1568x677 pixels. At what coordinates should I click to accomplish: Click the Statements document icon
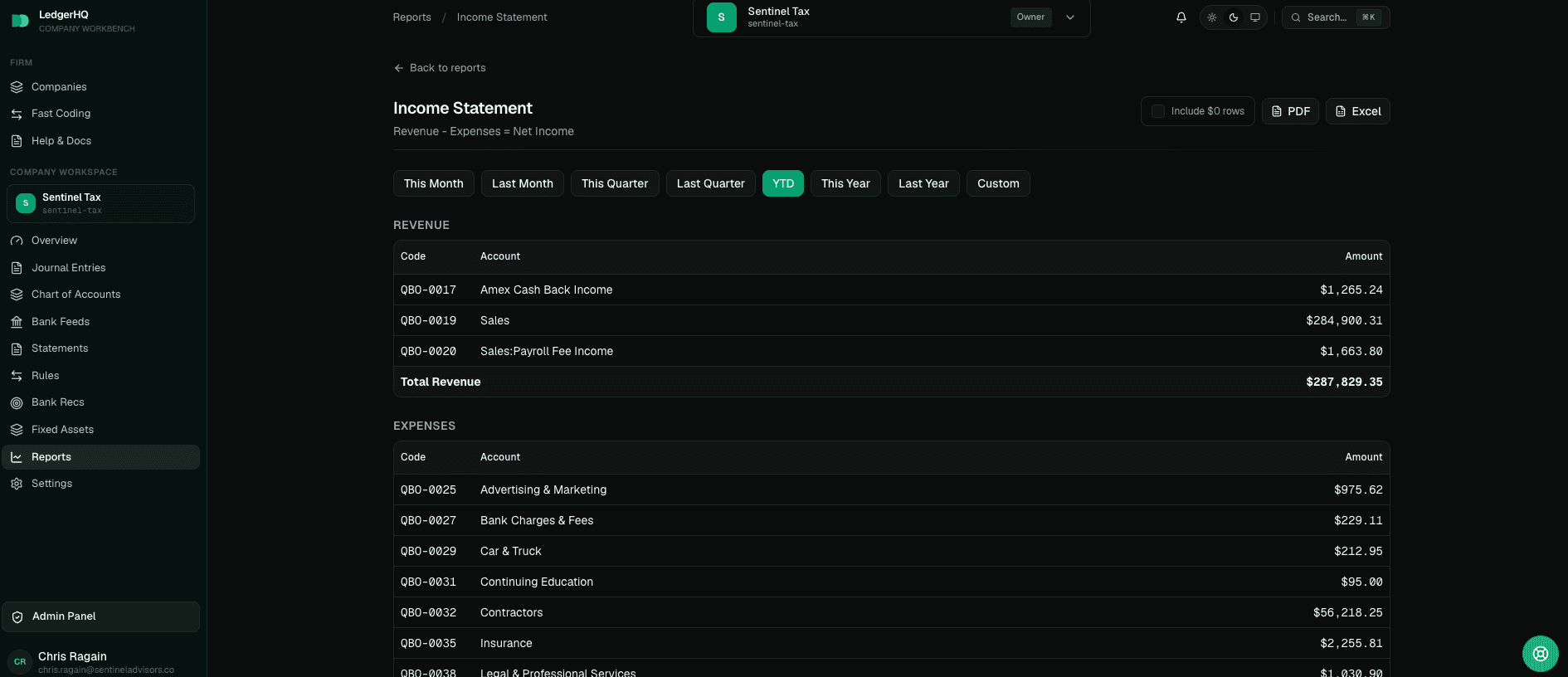pos(17,348)
